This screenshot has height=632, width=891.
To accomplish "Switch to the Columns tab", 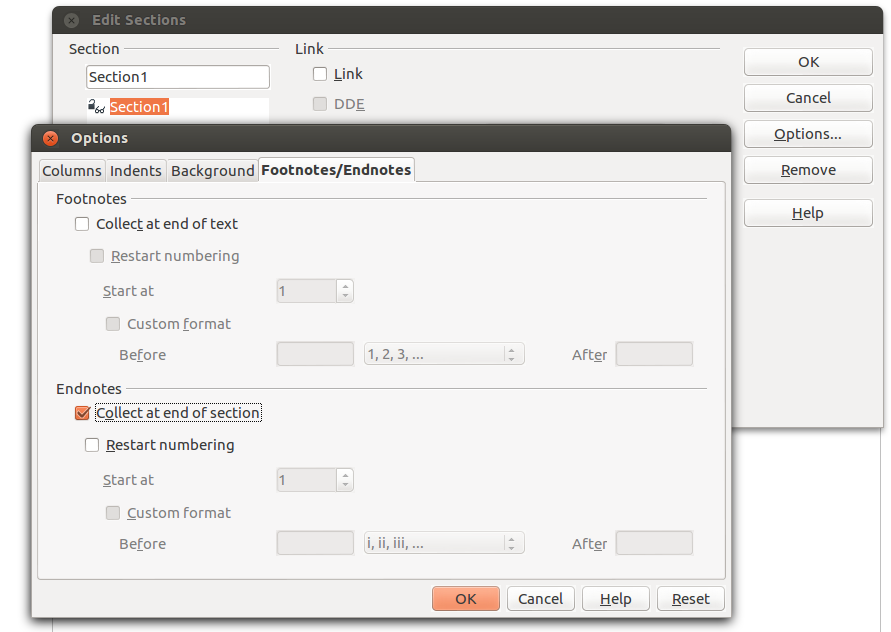I will pos(72,171).
